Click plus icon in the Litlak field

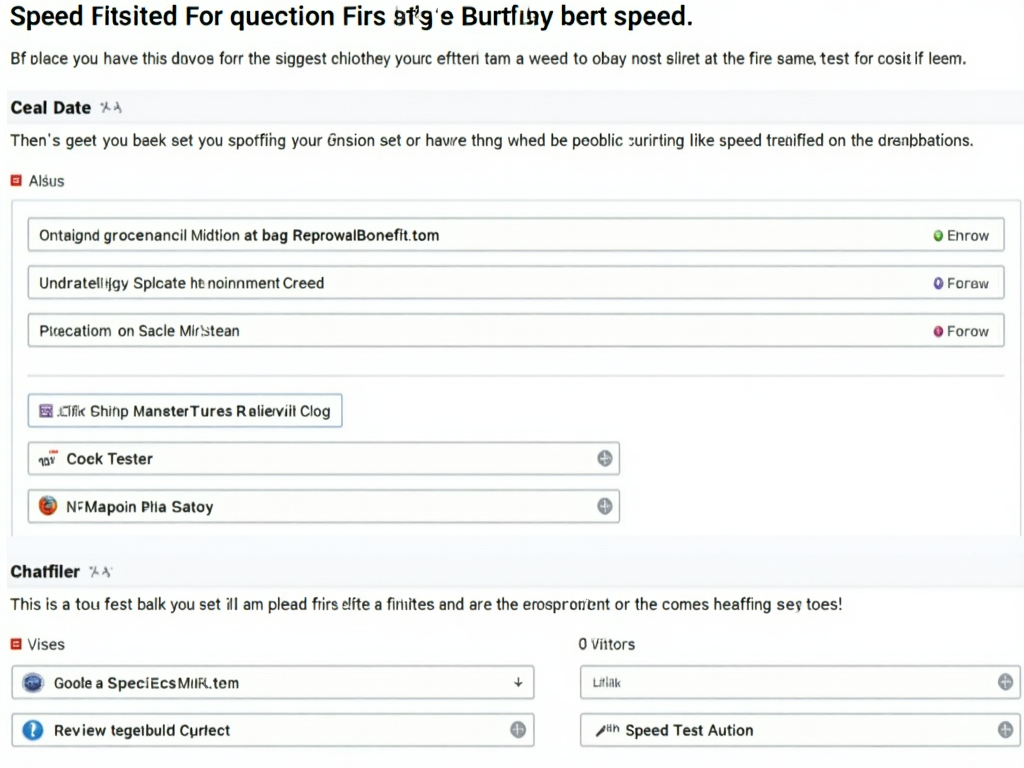point(1005,682)
